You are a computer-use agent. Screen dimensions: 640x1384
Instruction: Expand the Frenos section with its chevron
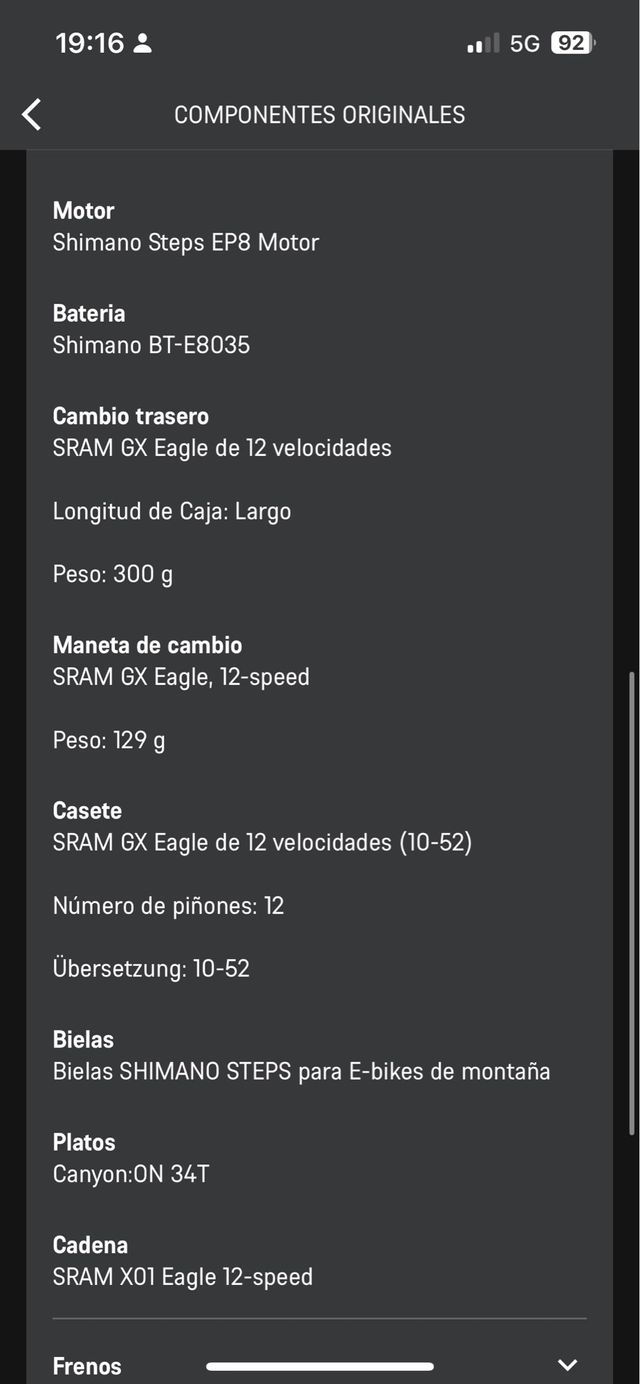[567, 1362]
